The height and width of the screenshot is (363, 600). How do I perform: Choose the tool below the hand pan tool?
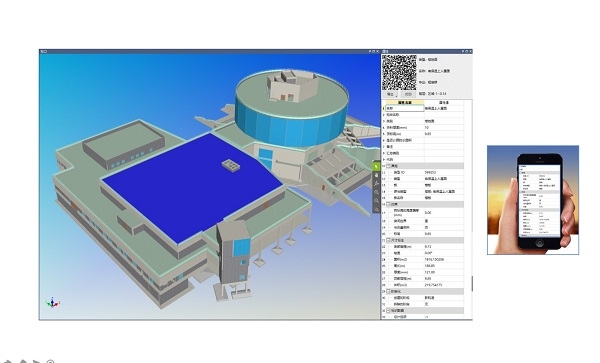tap(376, 184)
